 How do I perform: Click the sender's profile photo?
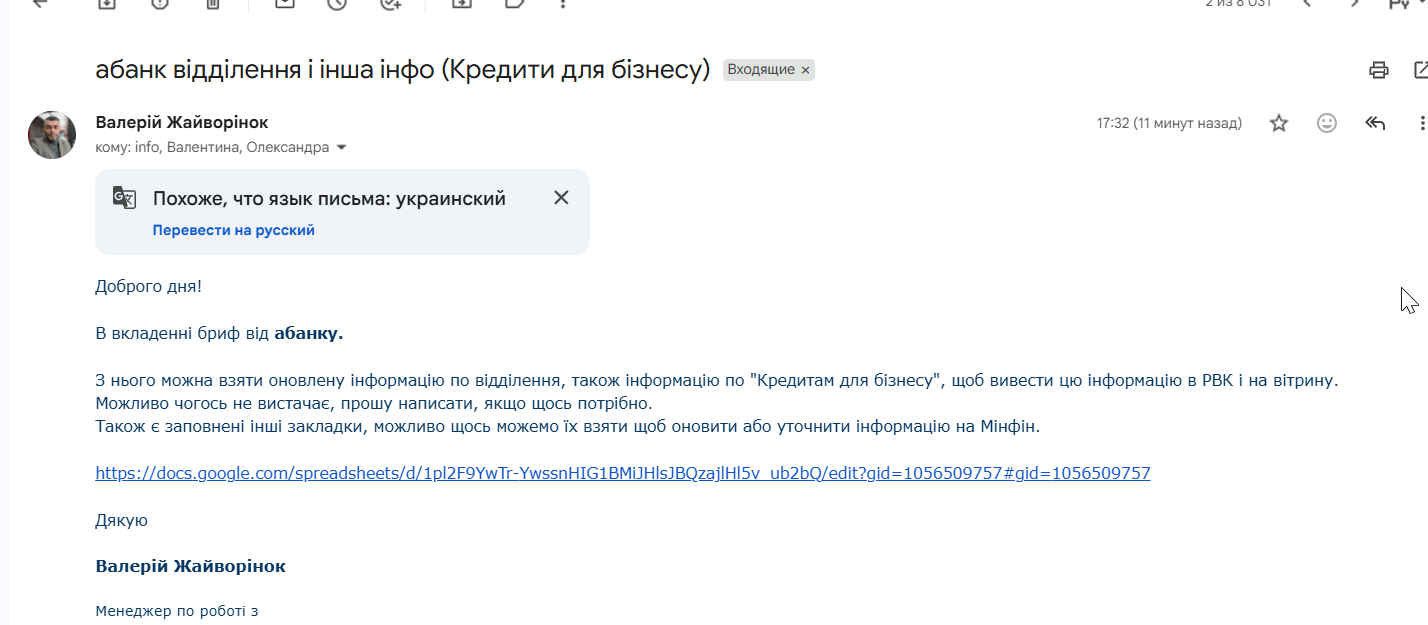click(52, 135)
